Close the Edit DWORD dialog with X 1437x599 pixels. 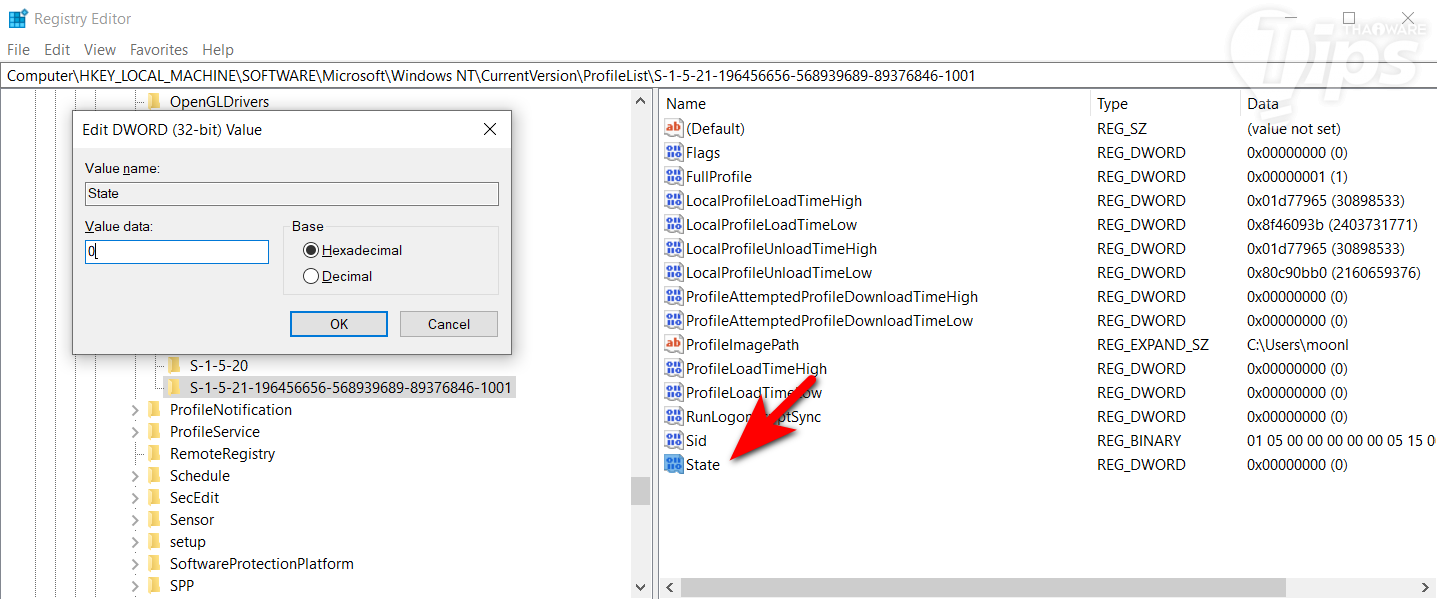pos(490,129)
